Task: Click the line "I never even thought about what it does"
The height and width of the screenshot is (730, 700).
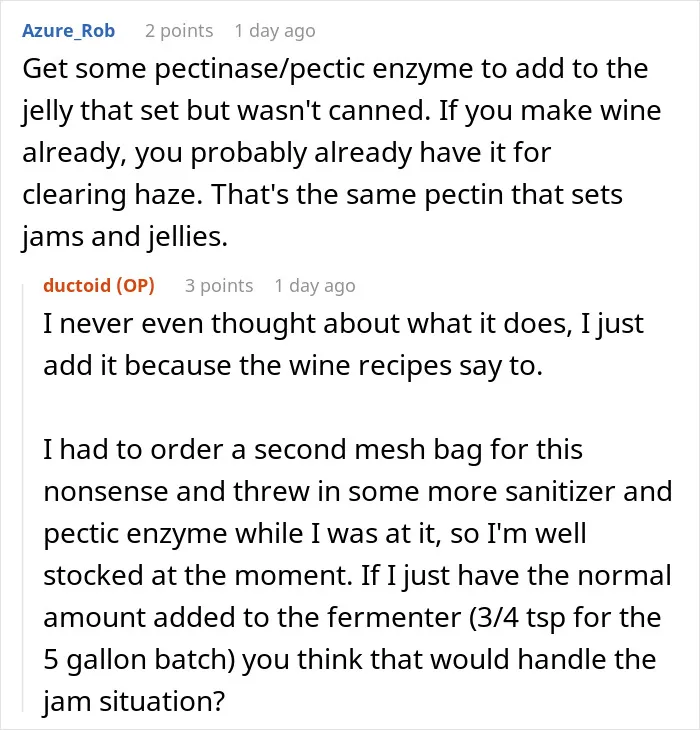Action: [343, 324]
